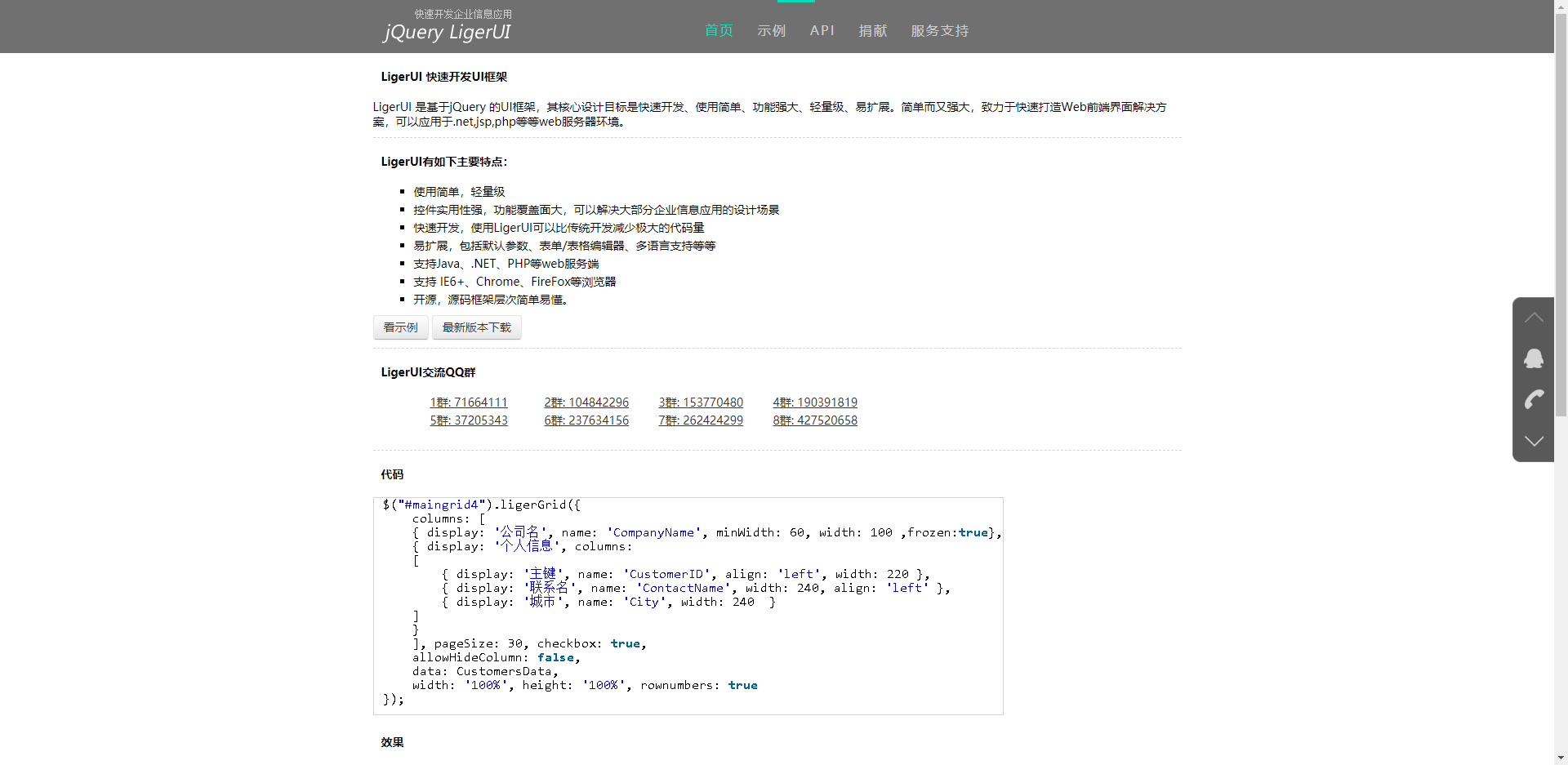The width and height of the screenshot is (1568, 765).
Task: Click the 看示例 button
Action: [x=401, y=327]
